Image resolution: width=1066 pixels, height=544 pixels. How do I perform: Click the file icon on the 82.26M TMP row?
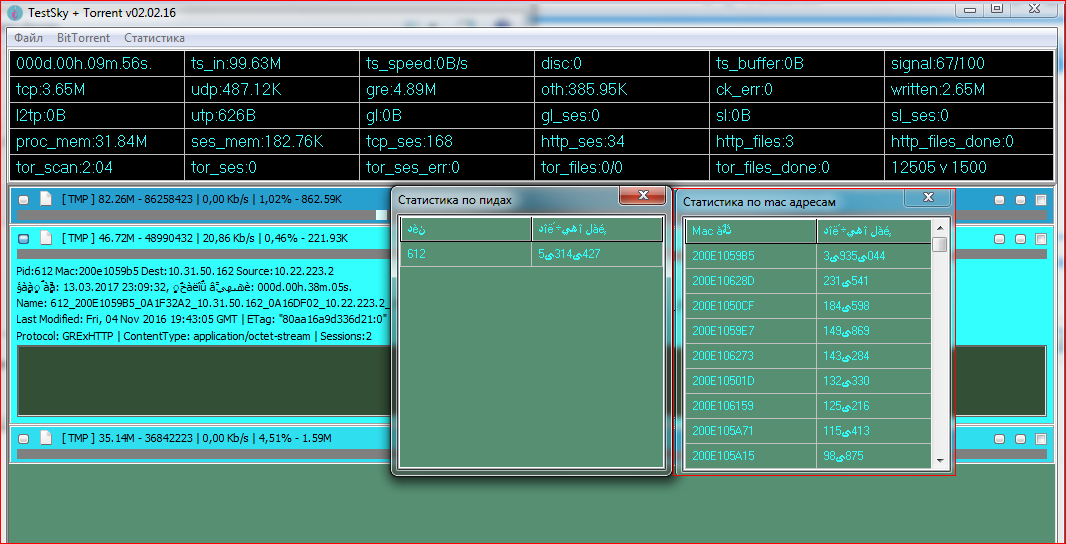45,200
